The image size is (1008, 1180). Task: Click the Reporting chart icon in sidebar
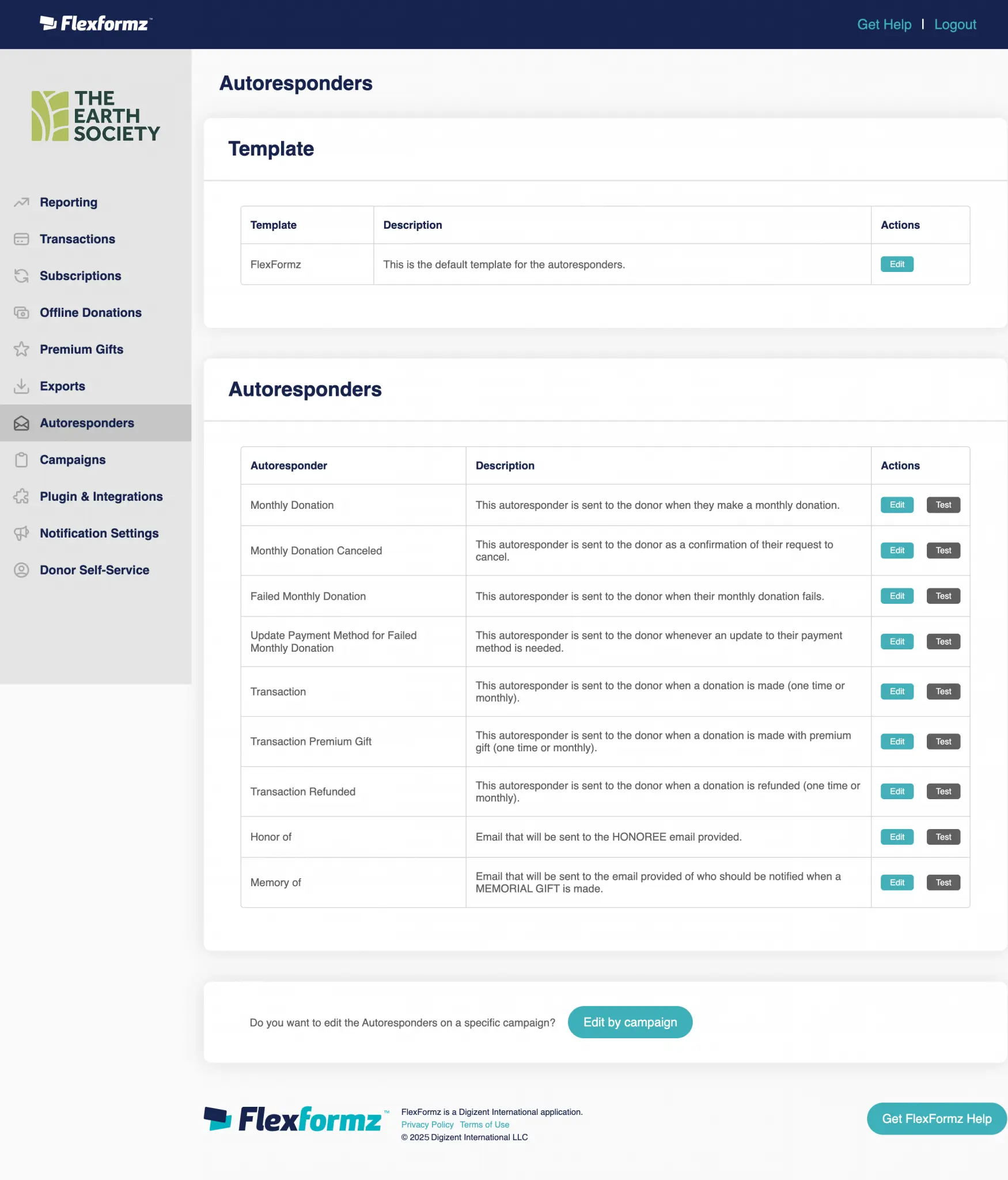click(21, 202)
